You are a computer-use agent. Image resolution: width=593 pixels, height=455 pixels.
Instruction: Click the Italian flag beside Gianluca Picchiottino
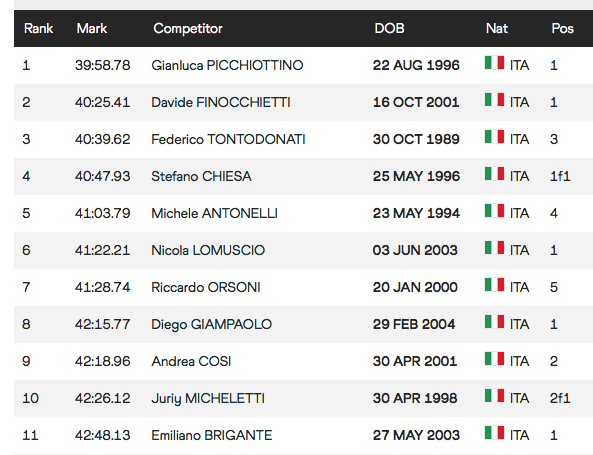(x=494, y=63)
